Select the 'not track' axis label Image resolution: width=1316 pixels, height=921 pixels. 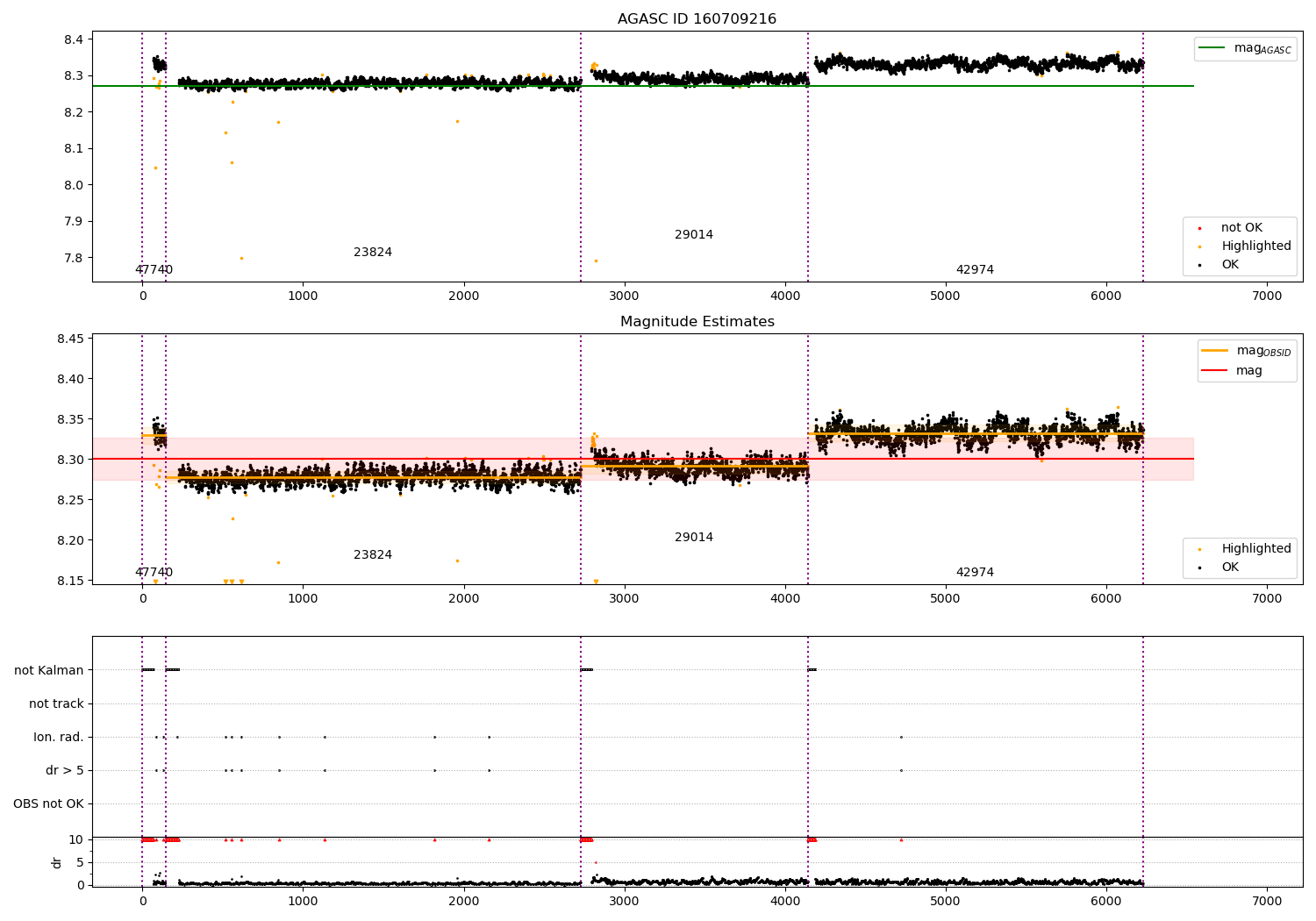click(56, 704)
